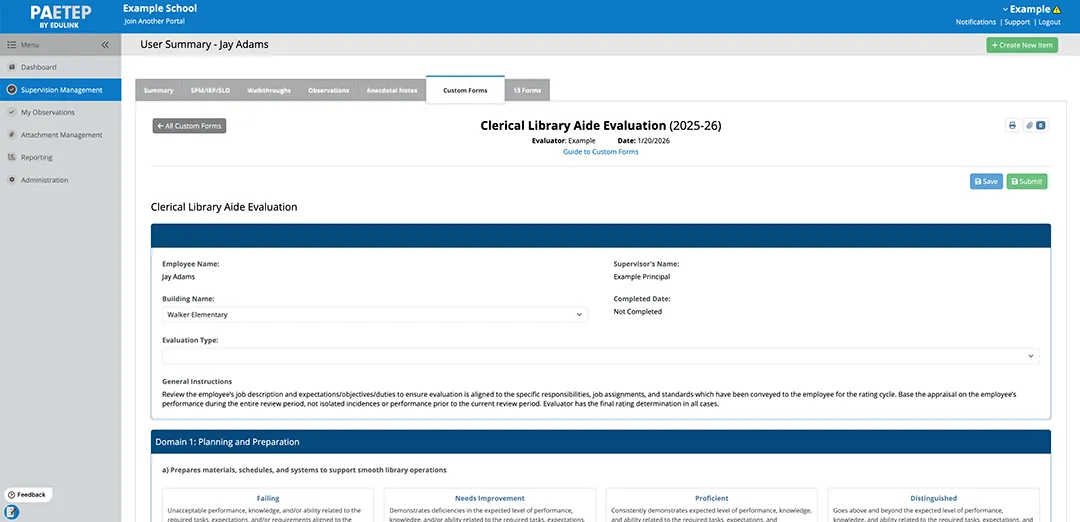The height and width of the screenshot is (522, 1080).
Task: Open Attachment Management menu item
Action: tap(61, 135)
